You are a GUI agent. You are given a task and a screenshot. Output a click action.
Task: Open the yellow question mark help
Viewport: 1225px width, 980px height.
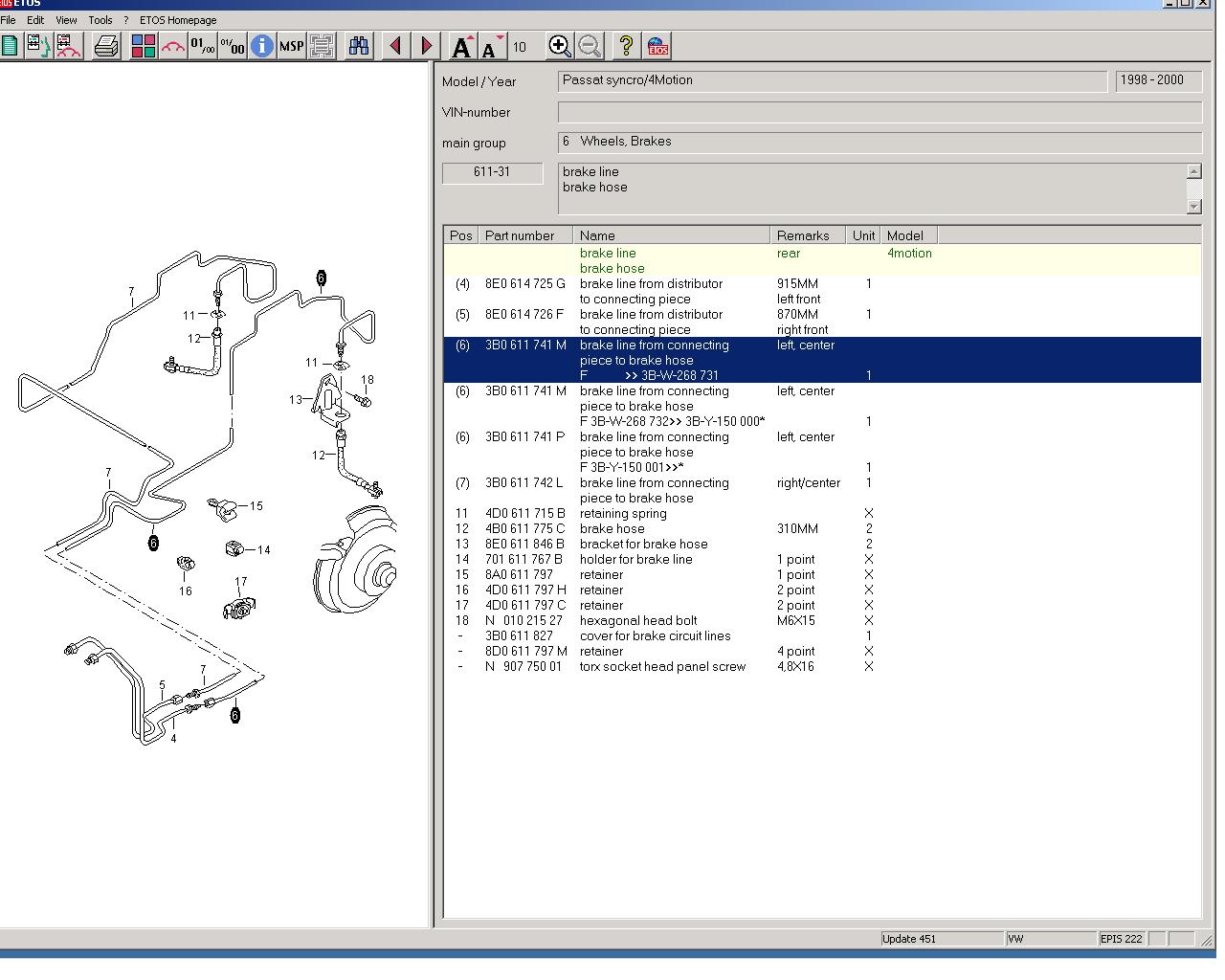point(626,46)
